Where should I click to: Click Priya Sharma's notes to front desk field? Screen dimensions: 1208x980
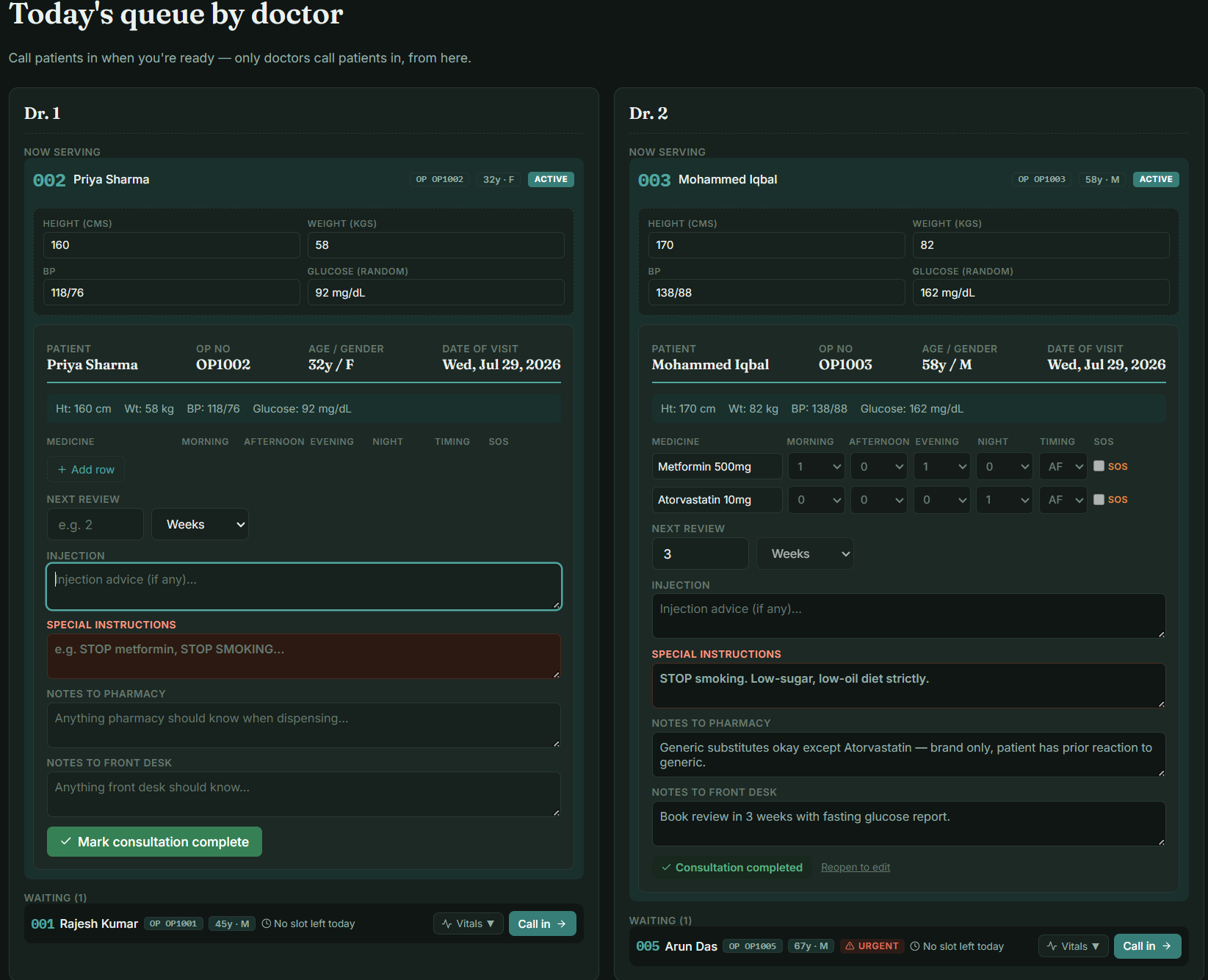[304, 794]
